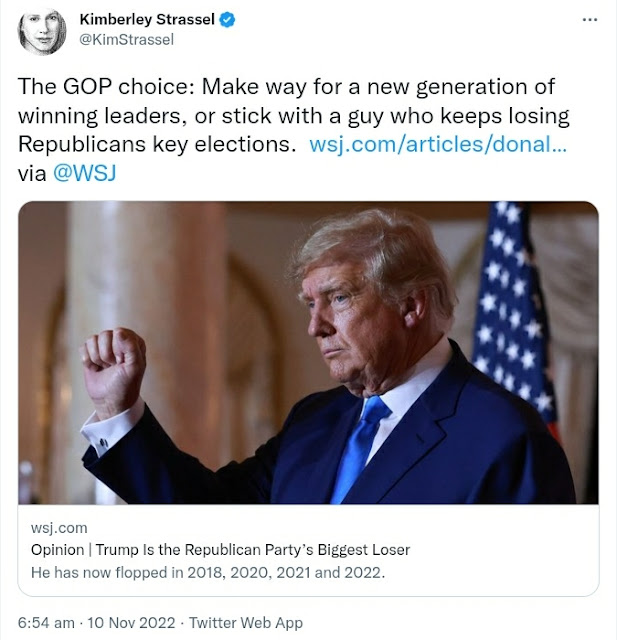617x640 pixels.
Task: Click 'Republicans key elections' tweet text
Action: (157, 144)
